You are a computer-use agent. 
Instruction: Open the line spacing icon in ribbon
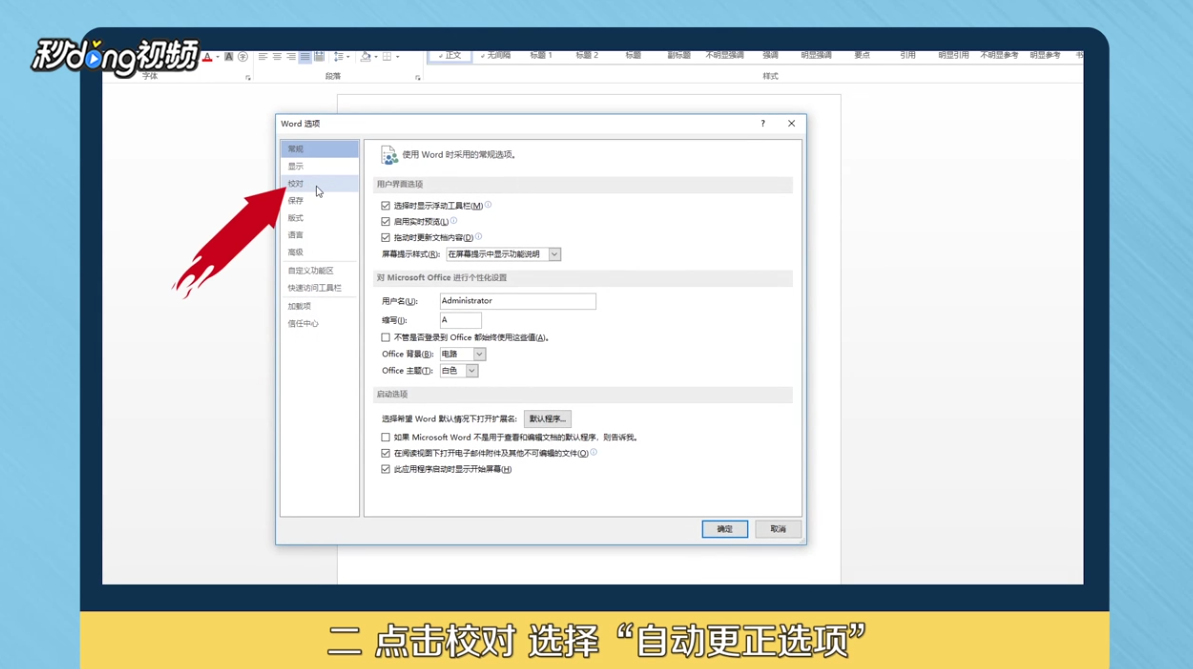coord(339,57)
